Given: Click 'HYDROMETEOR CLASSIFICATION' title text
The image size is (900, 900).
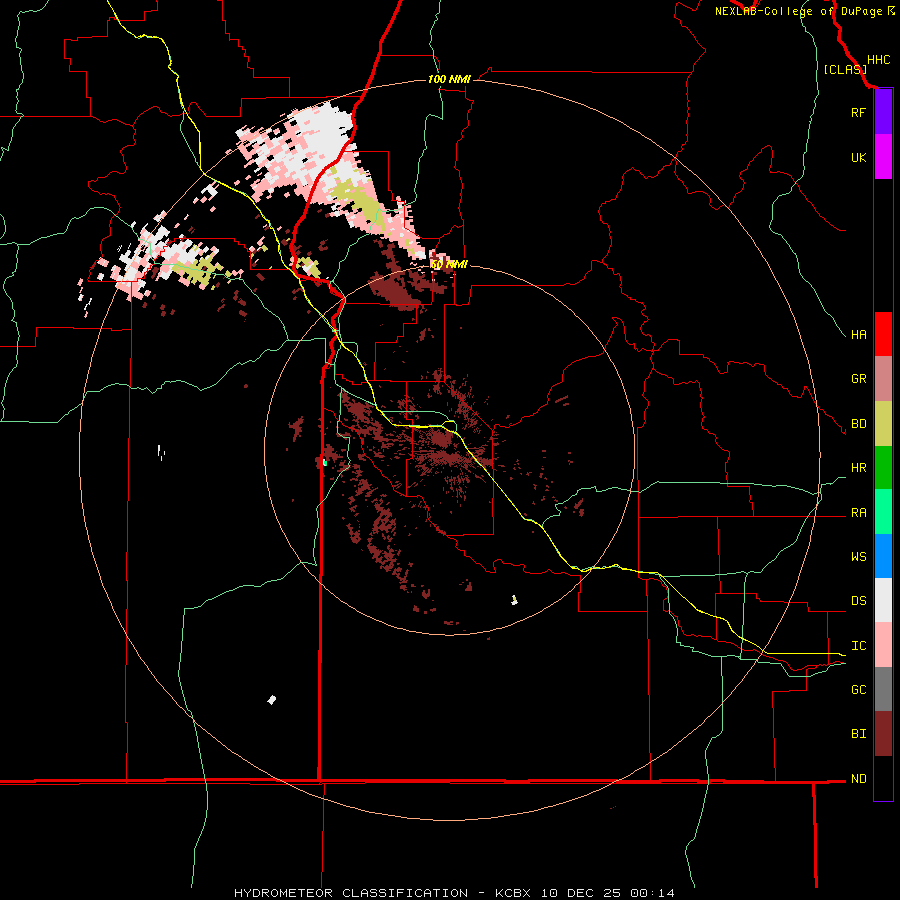Looking at the screenshot, I should pyautogui.click(x=351, y=893).
